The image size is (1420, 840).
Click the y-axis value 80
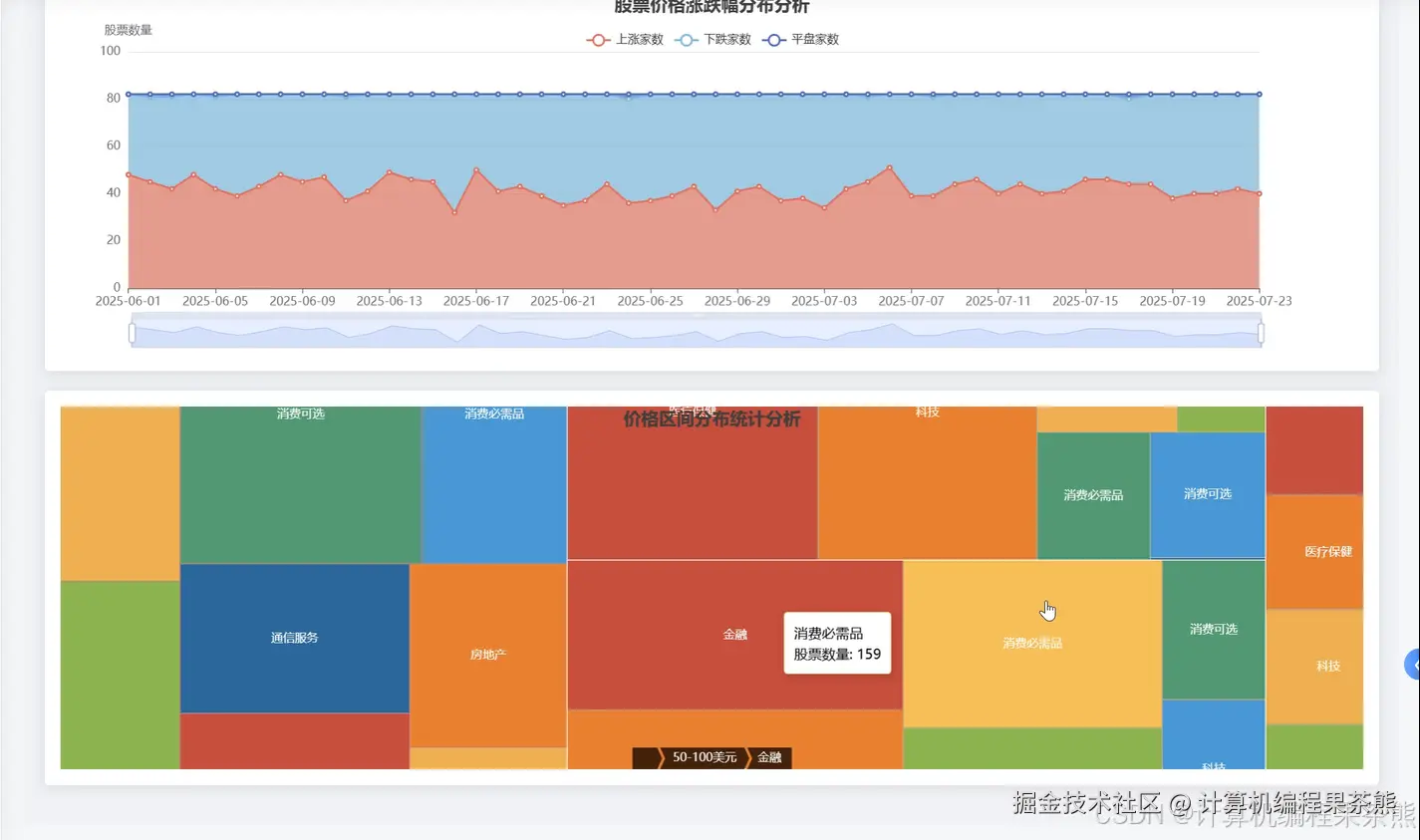tap(114, 98)
